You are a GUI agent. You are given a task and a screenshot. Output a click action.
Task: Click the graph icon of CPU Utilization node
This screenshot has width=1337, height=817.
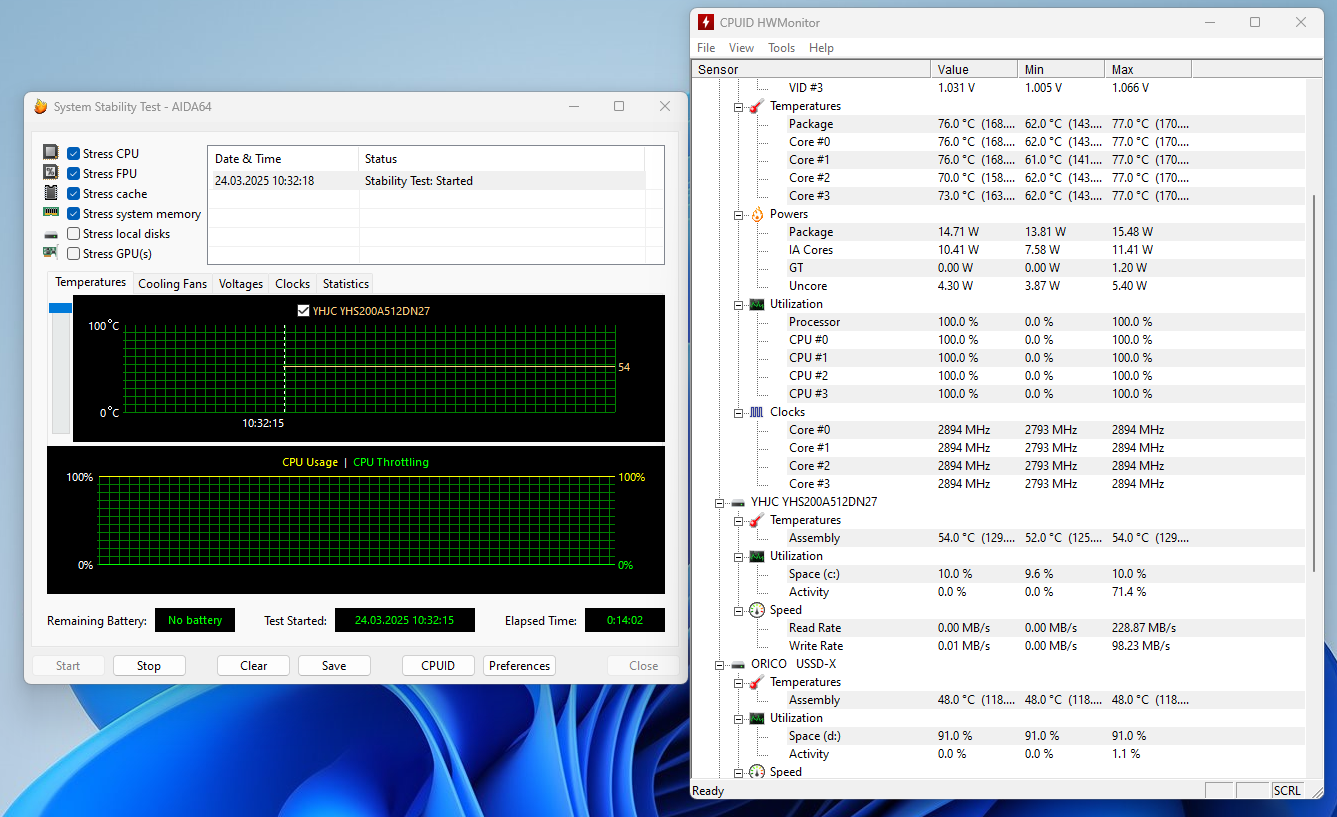pos(757,304)
